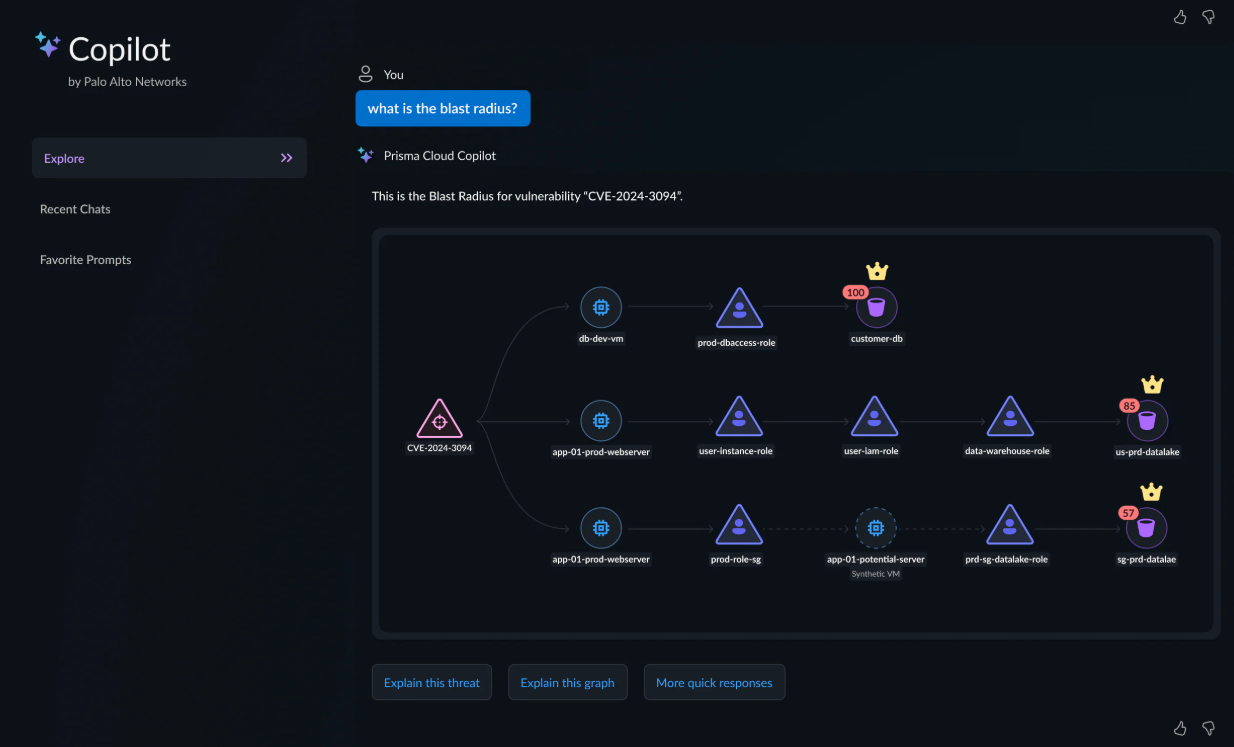Screen dimensions: 1234x747
Task: Click the prod-dbaccess-role triangle icon
Action: click(739, 310)
